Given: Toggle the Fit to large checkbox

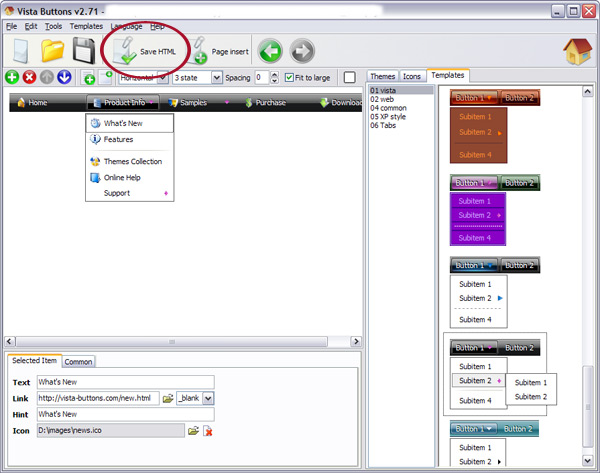Looking at the screenshot, I should [289, 78].
